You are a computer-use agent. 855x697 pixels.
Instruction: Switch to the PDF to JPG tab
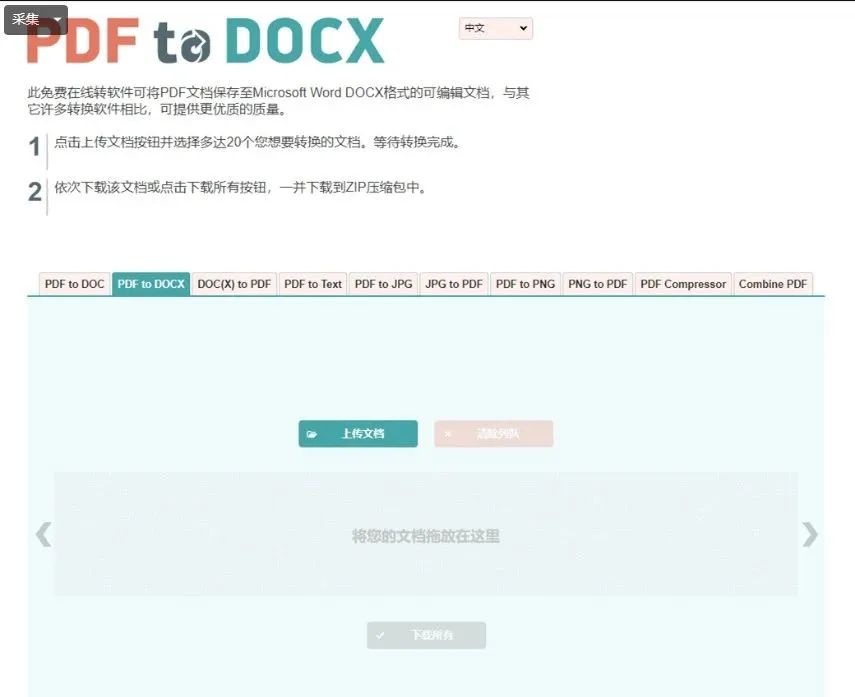[x=382, y=283]
